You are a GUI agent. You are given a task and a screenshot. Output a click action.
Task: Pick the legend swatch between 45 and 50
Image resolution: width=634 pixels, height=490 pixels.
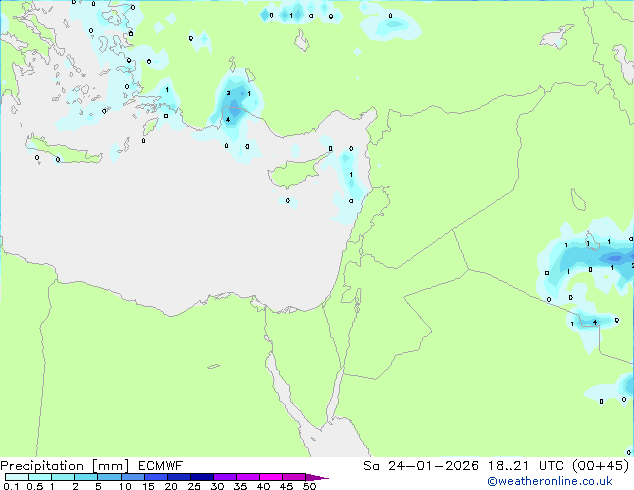pos(294,477)
